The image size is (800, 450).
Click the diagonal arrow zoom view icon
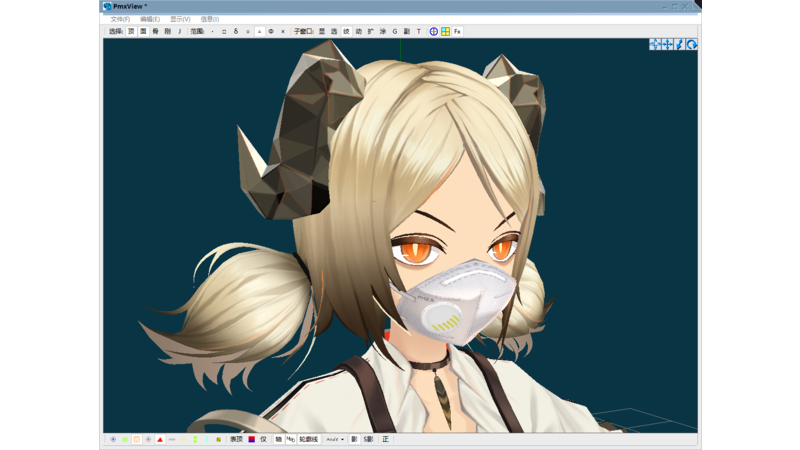coord(679,44)
